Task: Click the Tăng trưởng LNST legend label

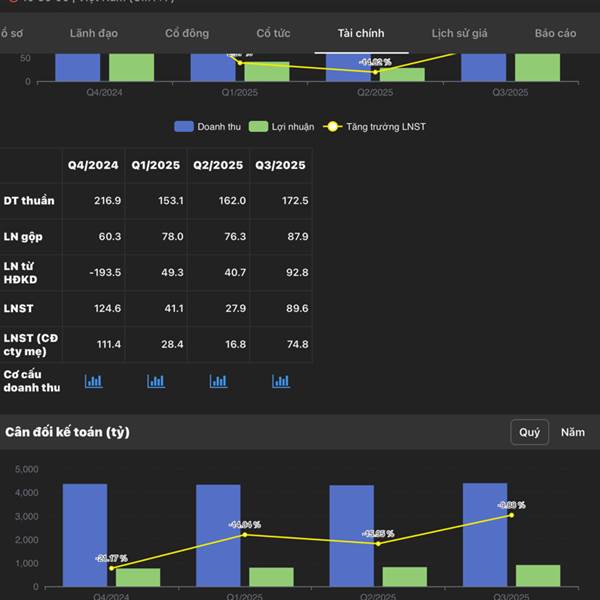Action: tap(386, 127)
